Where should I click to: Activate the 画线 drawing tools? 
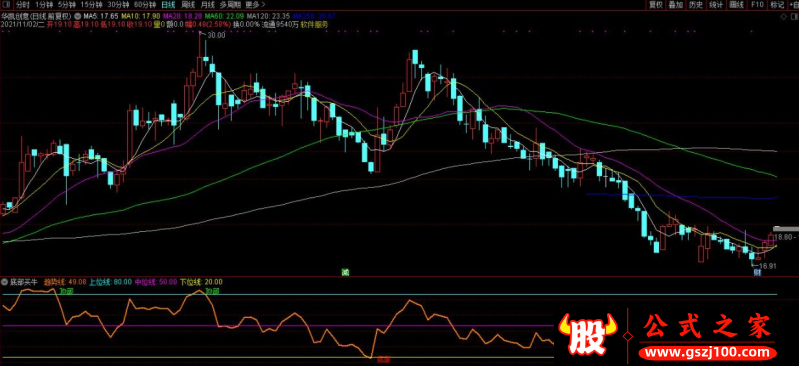(x=737, y=5)
